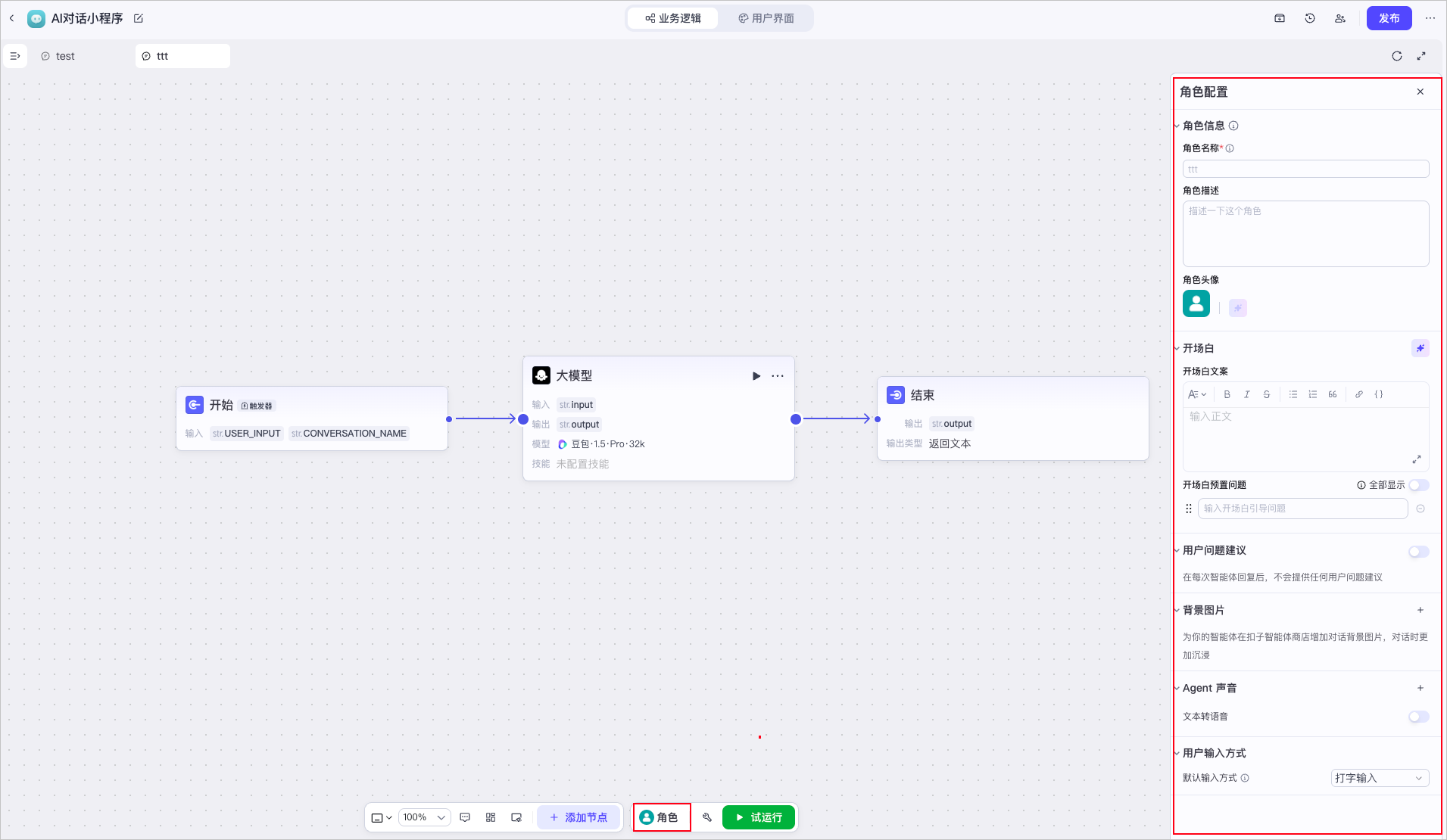Viewport: 1447px width, 840px height.
Task: Add a 背景图片 with the plus icon
Action: [x=1420, y=610]
